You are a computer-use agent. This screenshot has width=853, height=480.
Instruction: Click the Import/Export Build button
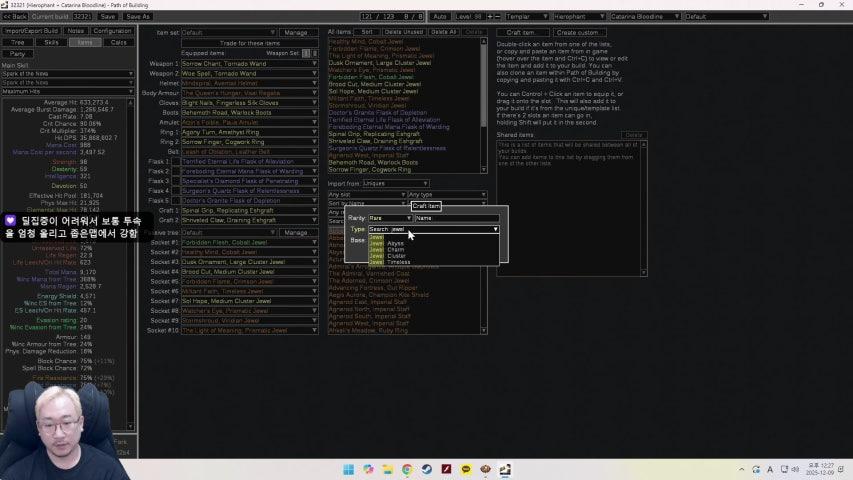coord(31,31)
